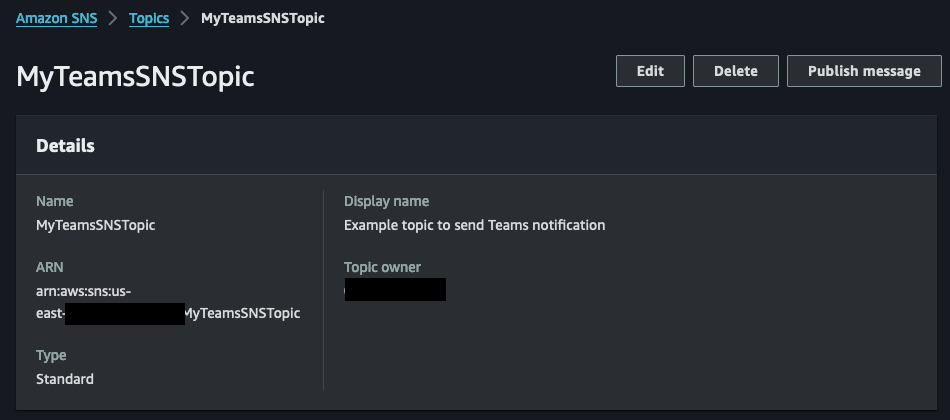Click the Topic owner label

click(x=382, y=267)
